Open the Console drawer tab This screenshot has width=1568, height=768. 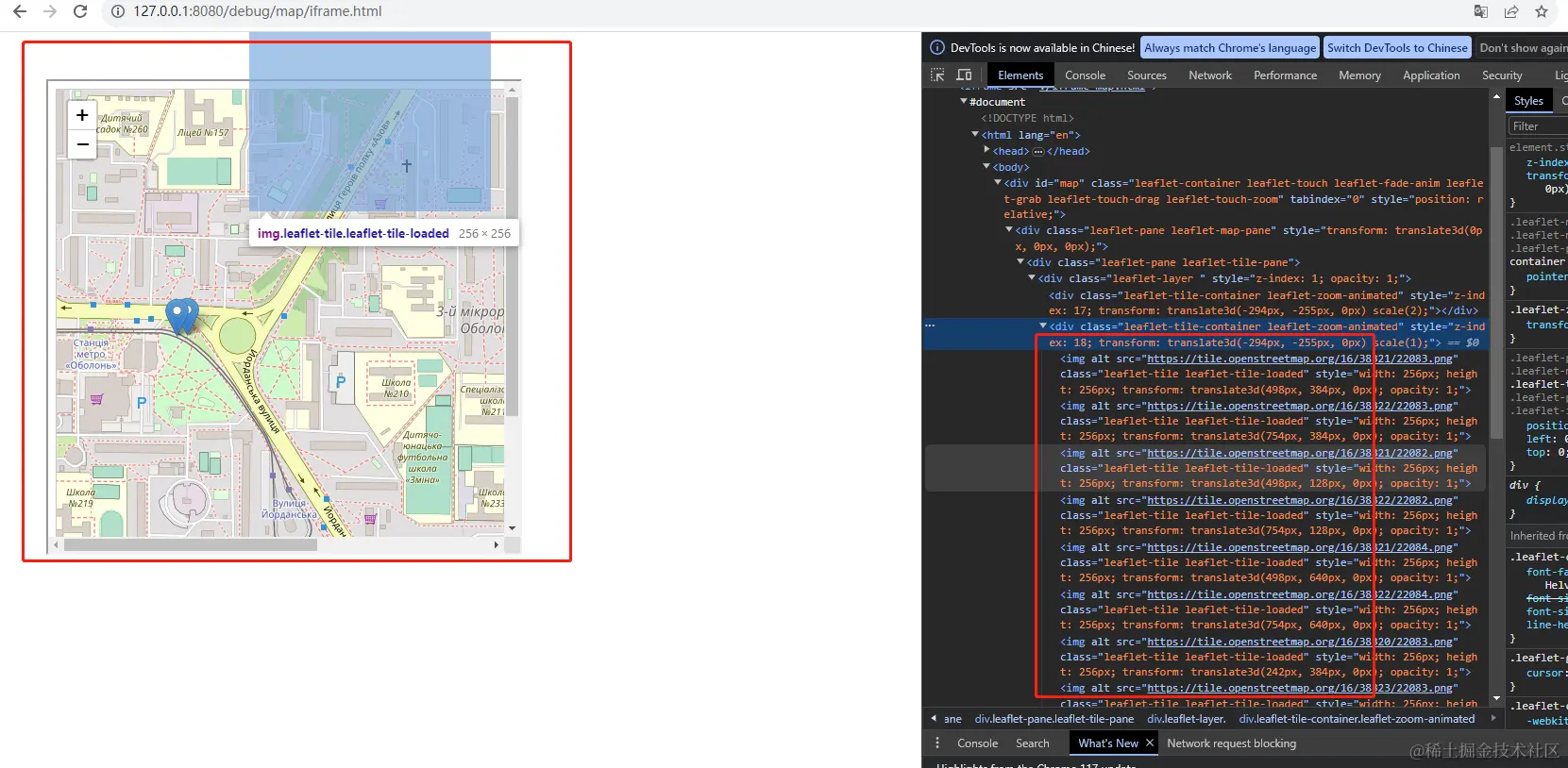pos(977,743)
